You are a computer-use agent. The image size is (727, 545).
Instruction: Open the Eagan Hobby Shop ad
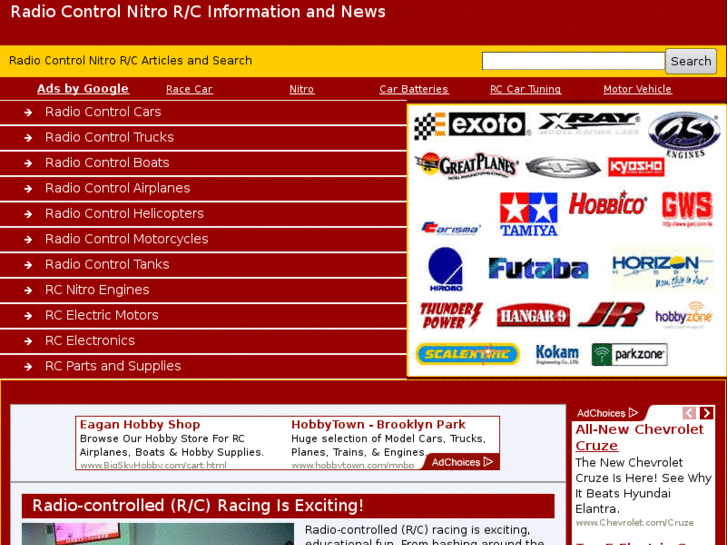pyautogui.click(x=140, y=424)
